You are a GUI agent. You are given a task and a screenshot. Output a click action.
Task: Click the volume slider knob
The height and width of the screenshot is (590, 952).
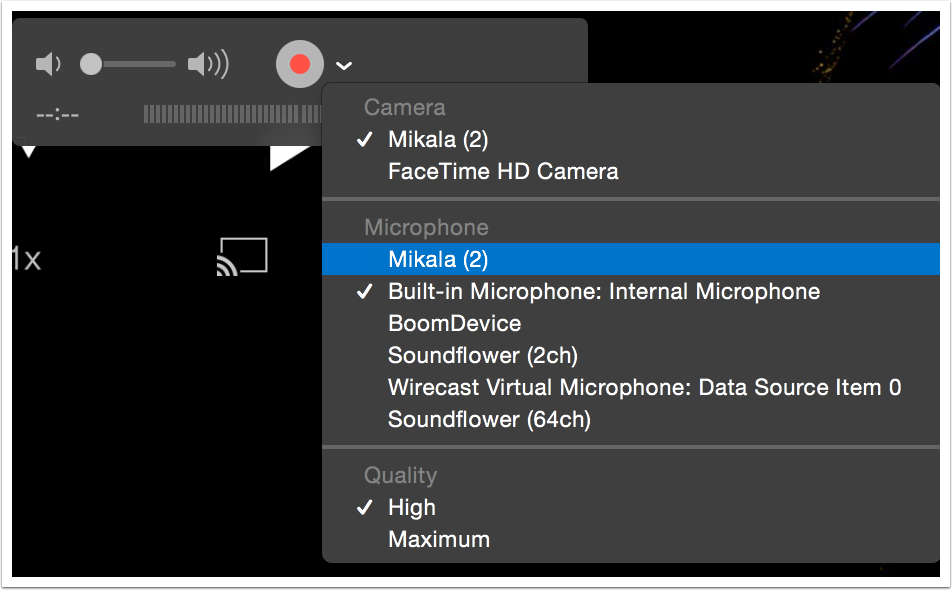[91, 65]
